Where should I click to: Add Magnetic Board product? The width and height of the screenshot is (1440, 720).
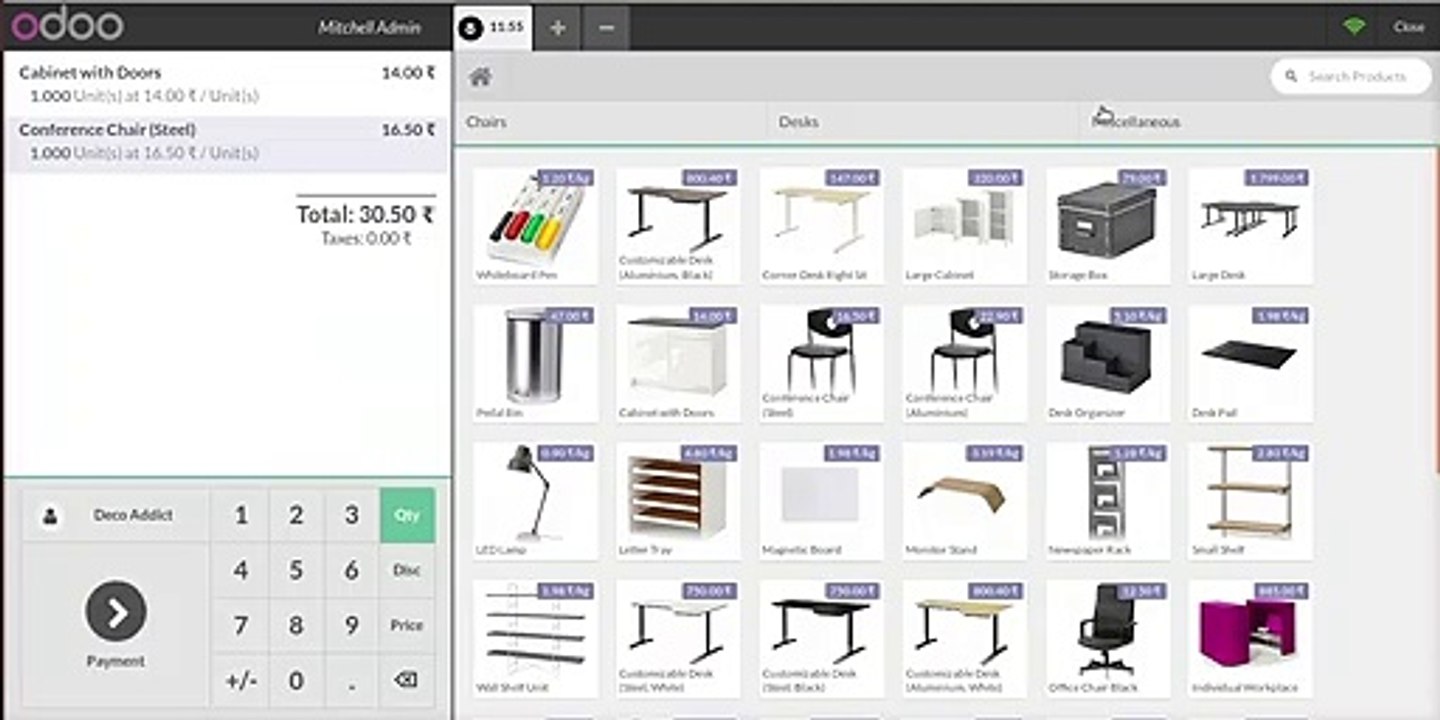(x=821, y=502)
